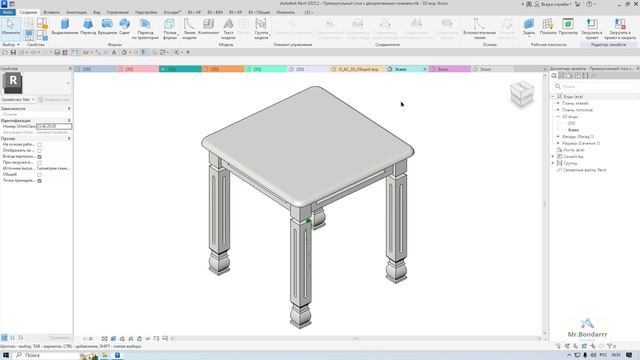Select the Переход (Blend) form tool
640x360 pixels.
[88, 27]
